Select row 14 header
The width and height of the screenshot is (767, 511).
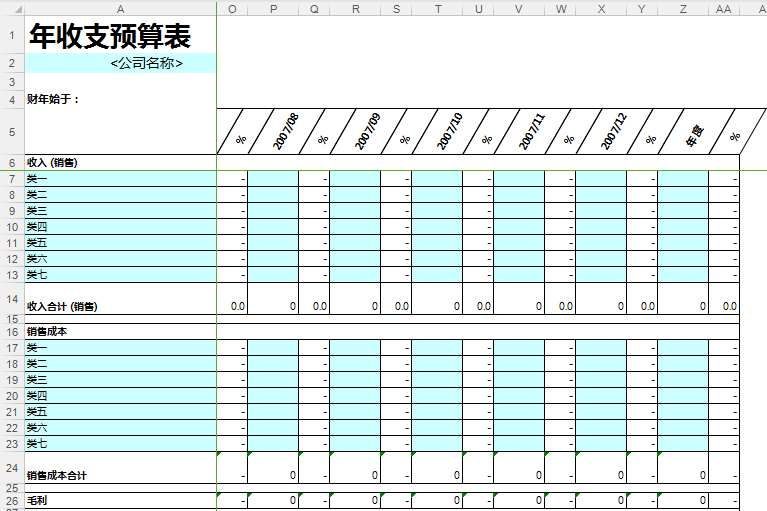pos(11,299)
